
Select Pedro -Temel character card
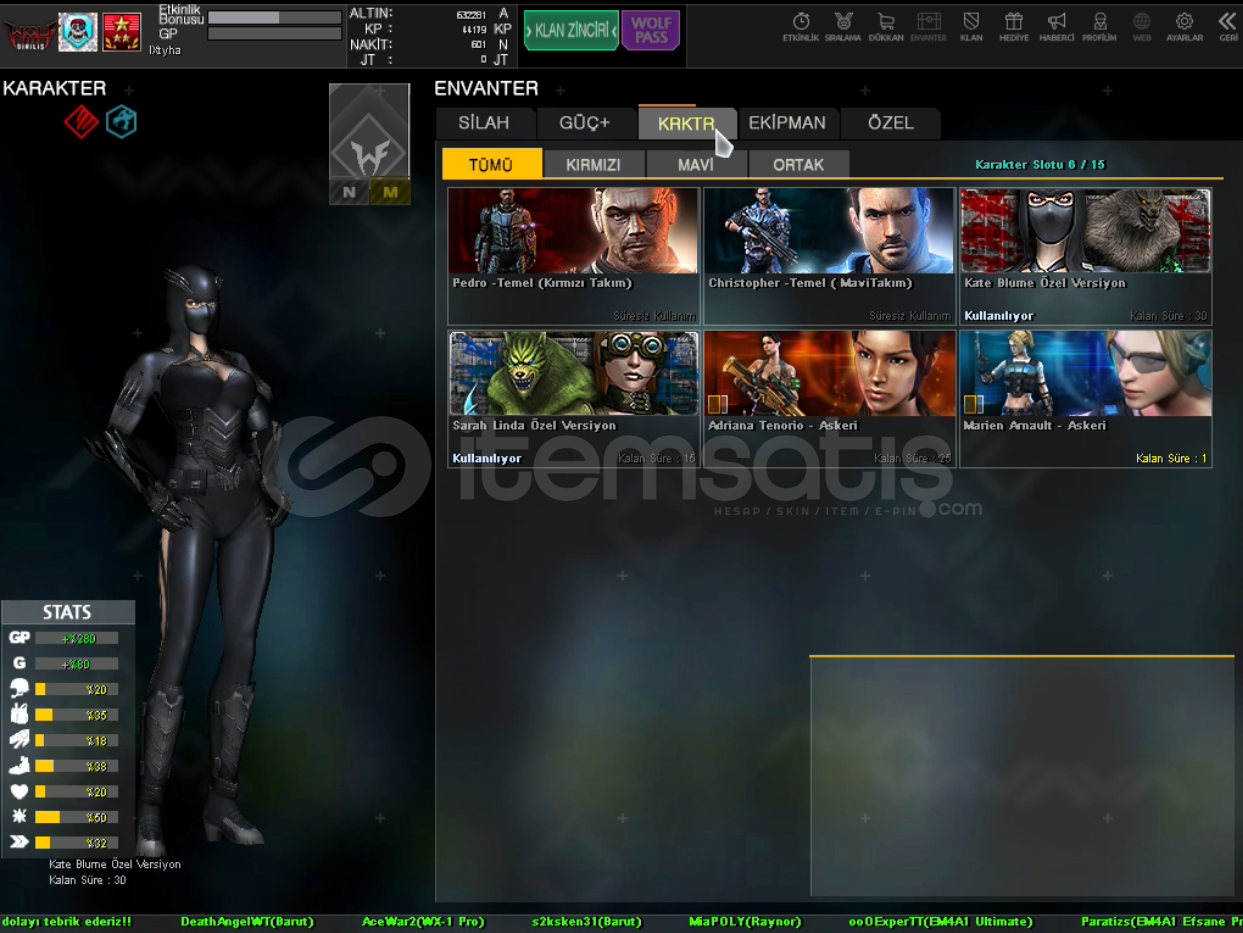coord(574,256)
